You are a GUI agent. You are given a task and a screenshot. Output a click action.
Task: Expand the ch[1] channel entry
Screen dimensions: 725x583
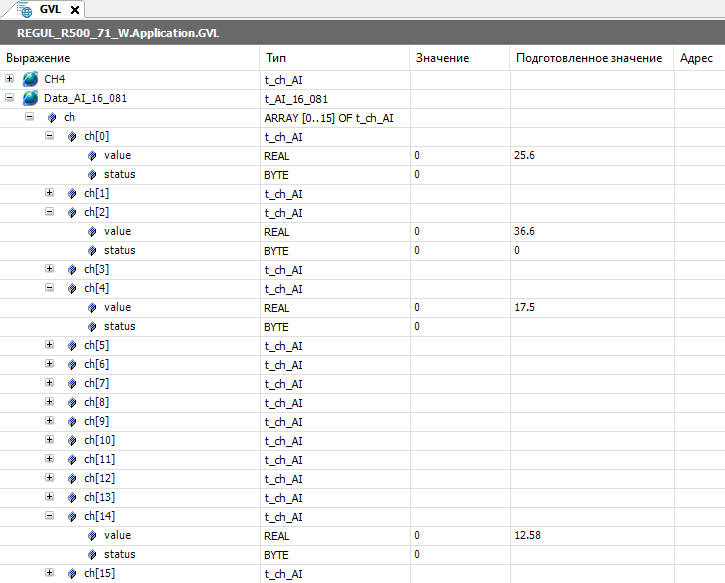coord(50,193)
